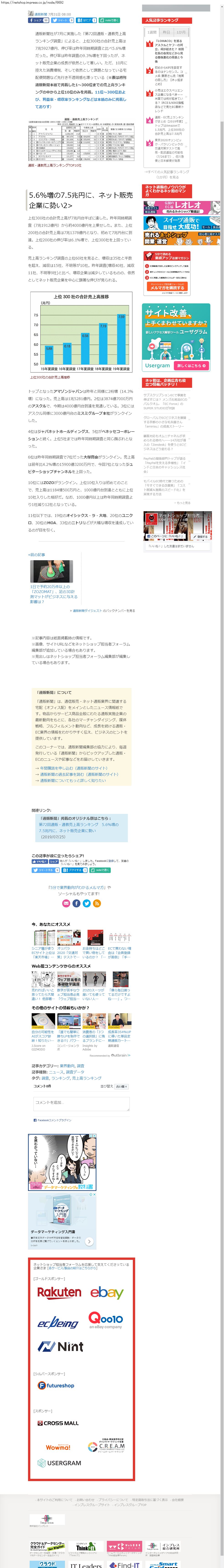Click the orange RSS feed icon

(x=97, y=903)
